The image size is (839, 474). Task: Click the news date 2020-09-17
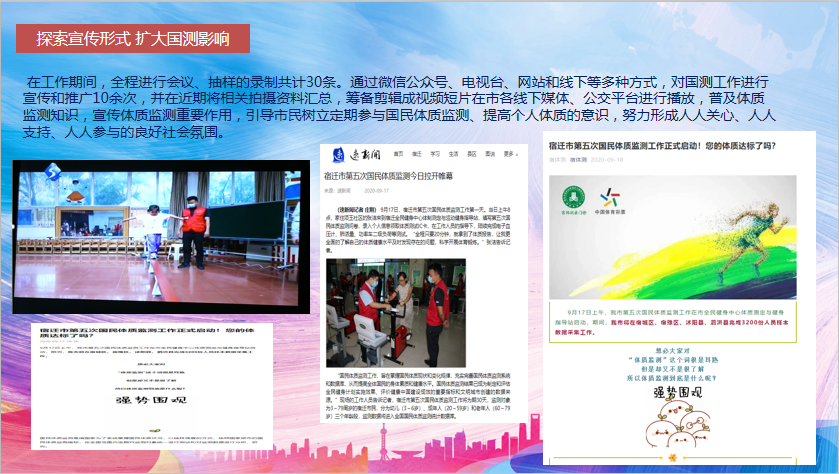376,190
